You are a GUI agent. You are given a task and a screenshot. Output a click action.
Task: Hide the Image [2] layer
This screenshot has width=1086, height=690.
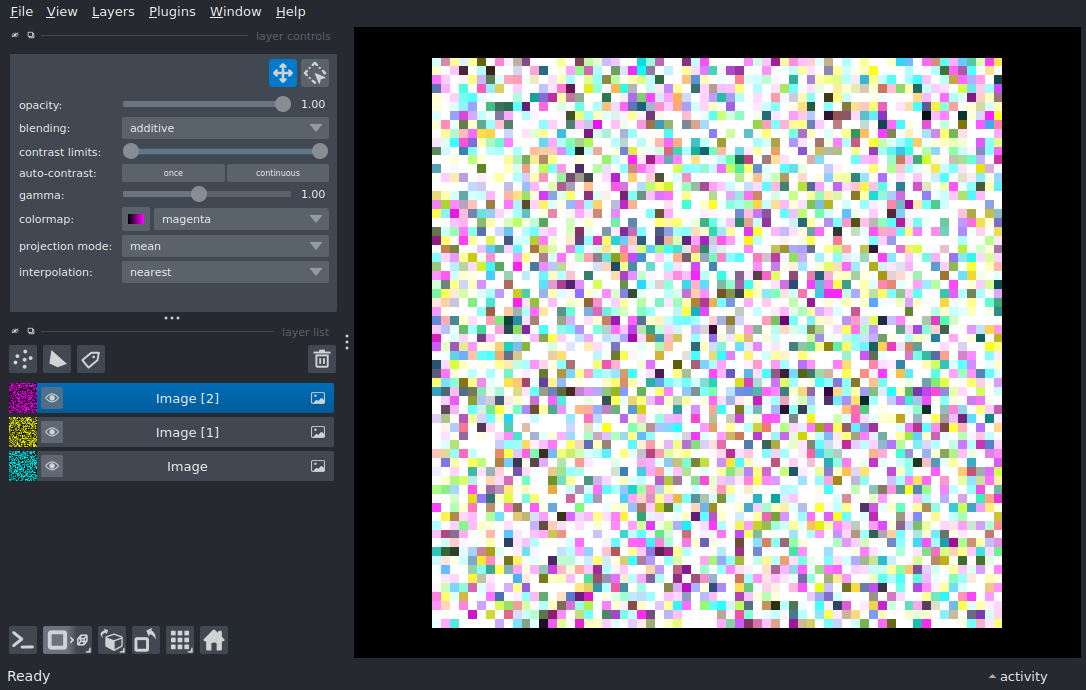click(x=52, y=398)
